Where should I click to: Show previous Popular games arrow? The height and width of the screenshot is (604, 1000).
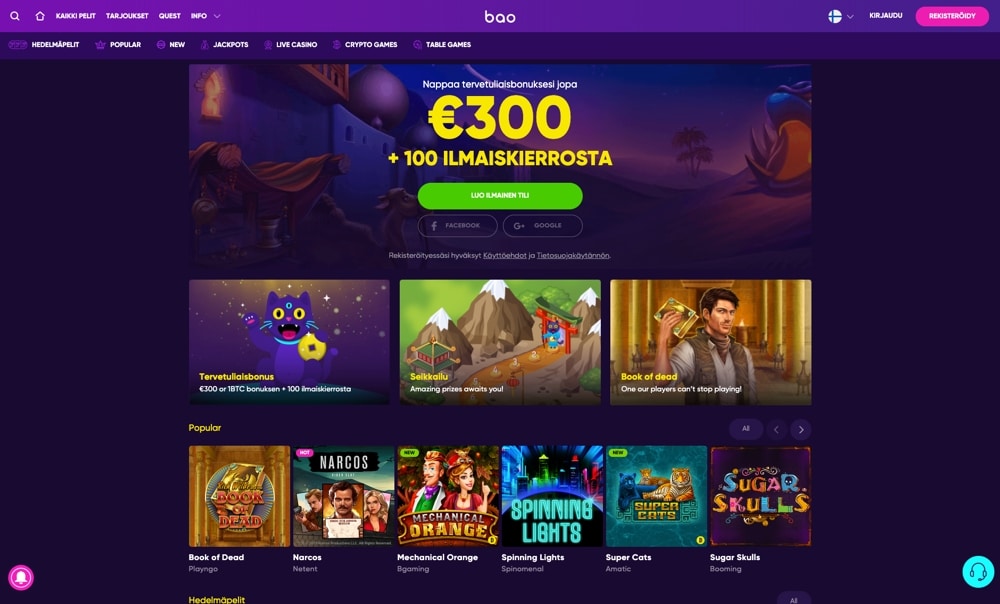[x=776, y=430]
